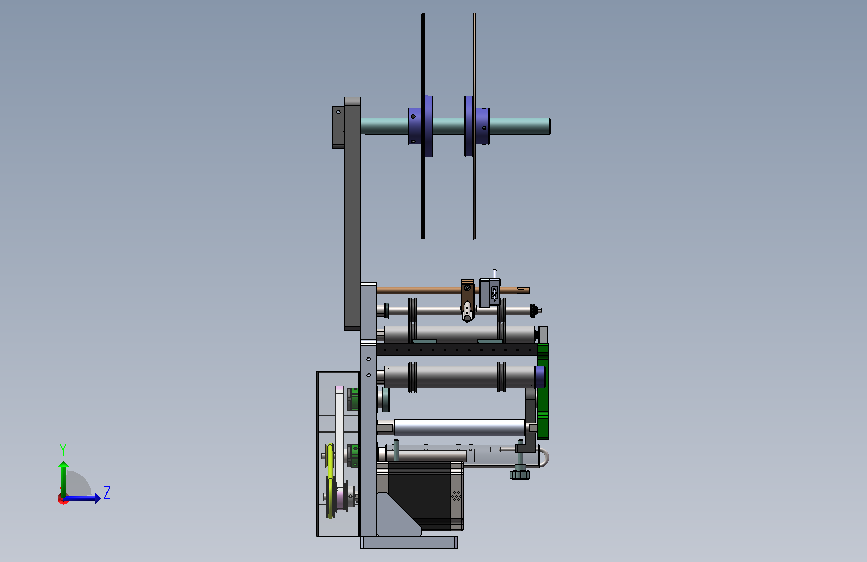
Task: Select the large gray roller below the black bar
Action: 459,376
